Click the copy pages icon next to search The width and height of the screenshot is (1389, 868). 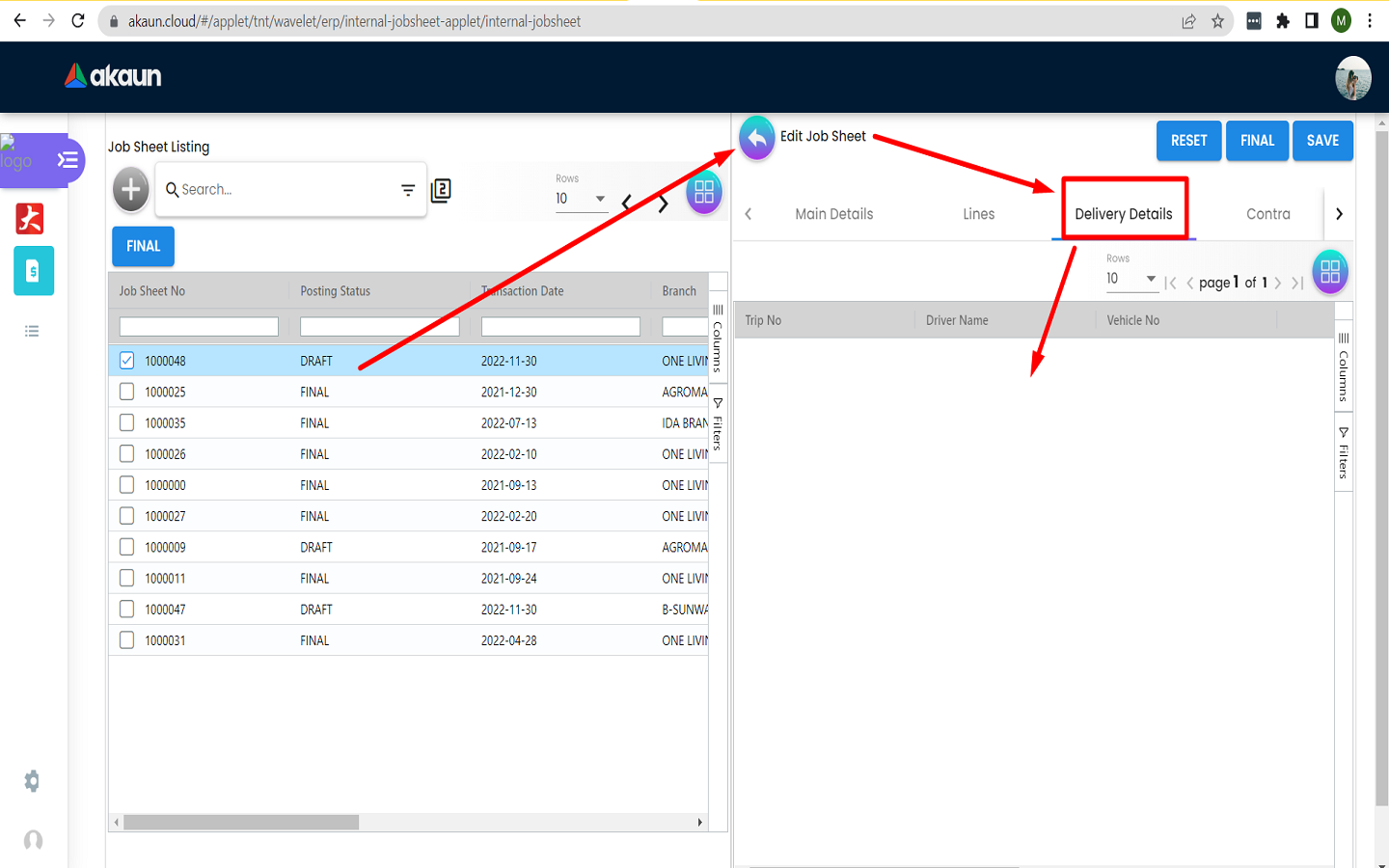[x=441, y=190]
